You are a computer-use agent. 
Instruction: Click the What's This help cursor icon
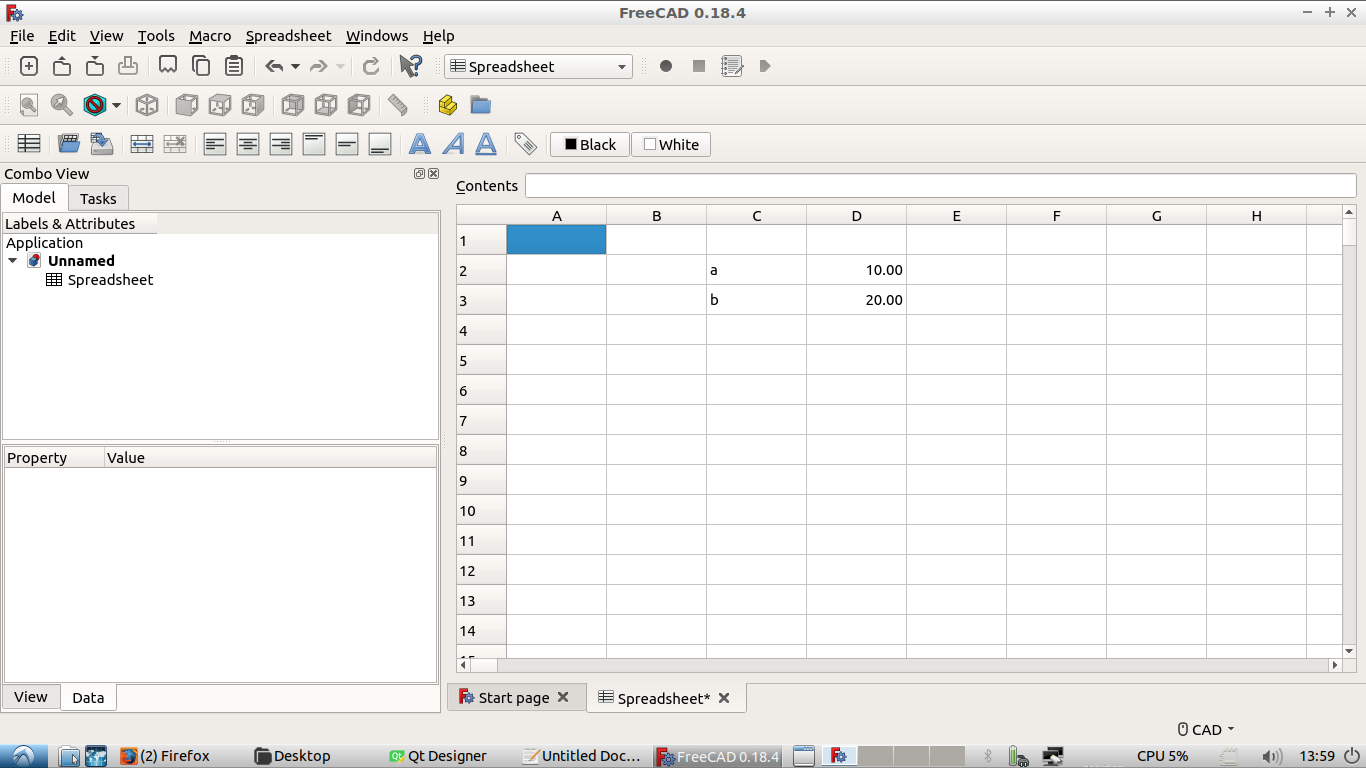pos(410,66)
